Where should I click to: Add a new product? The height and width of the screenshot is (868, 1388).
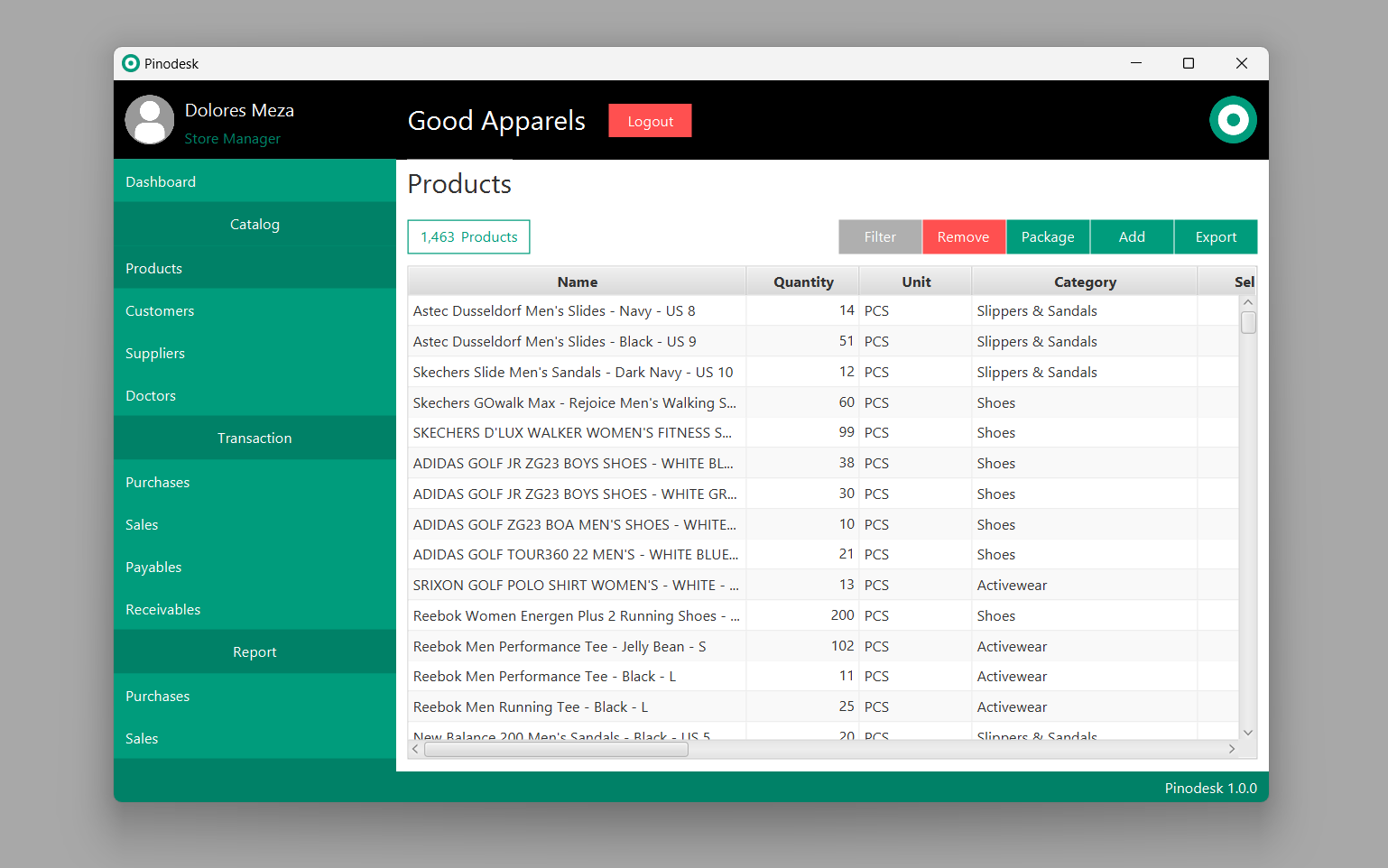1132,236
